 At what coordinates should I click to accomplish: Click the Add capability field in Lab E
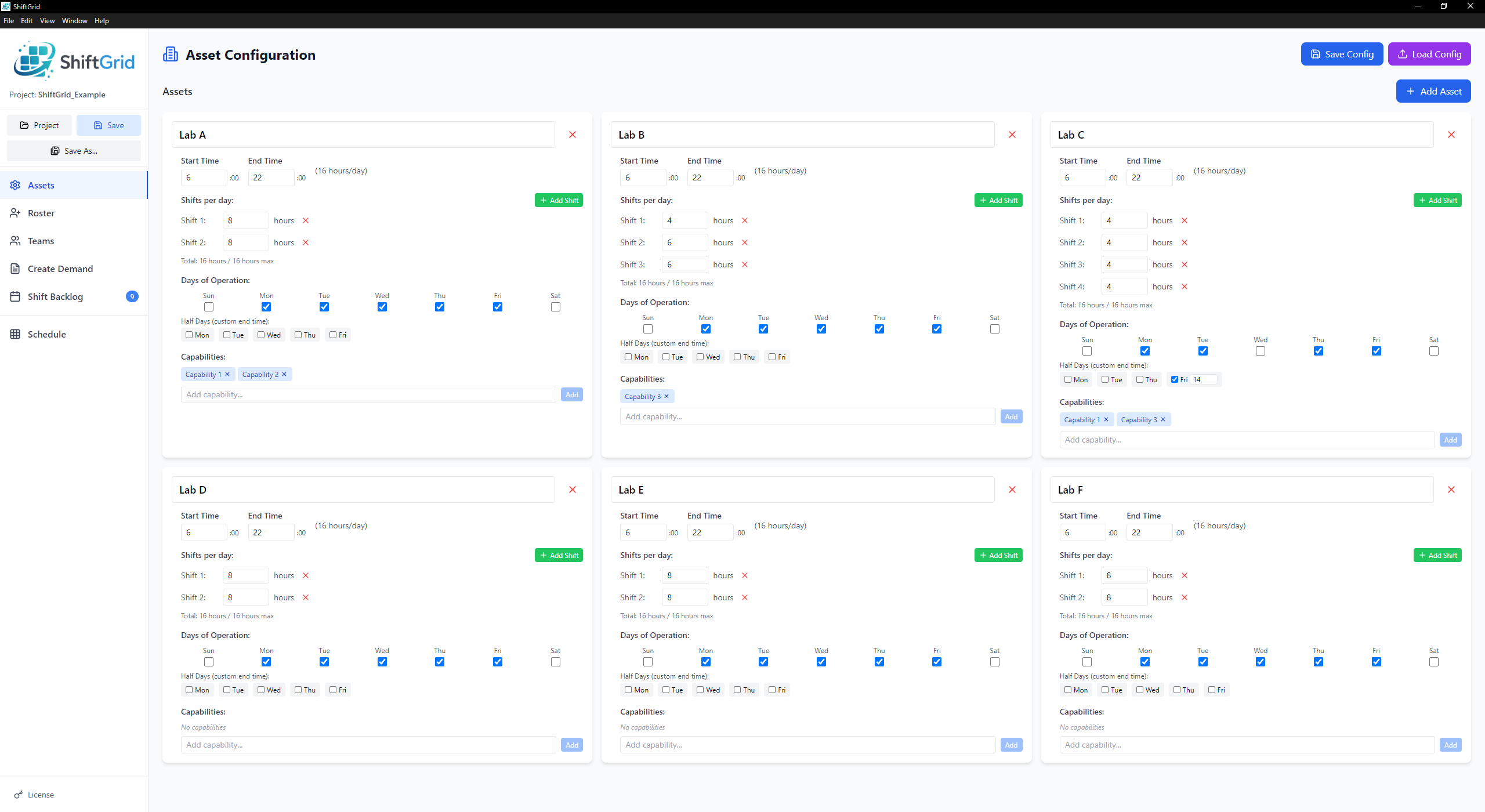point(806,745)
